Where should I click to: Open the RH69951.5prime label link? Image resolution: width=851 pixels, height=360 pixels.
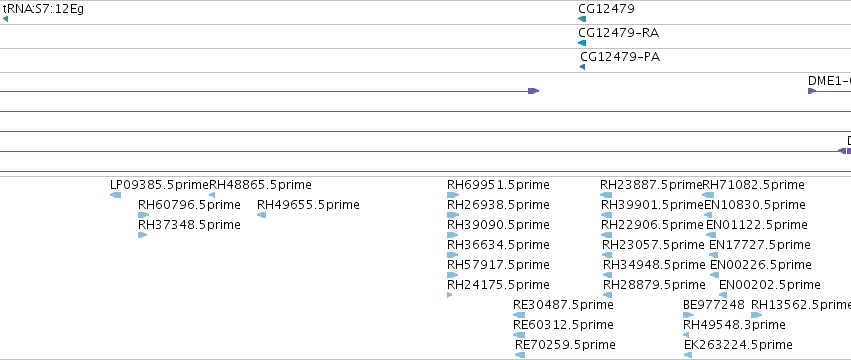[498, 185]
